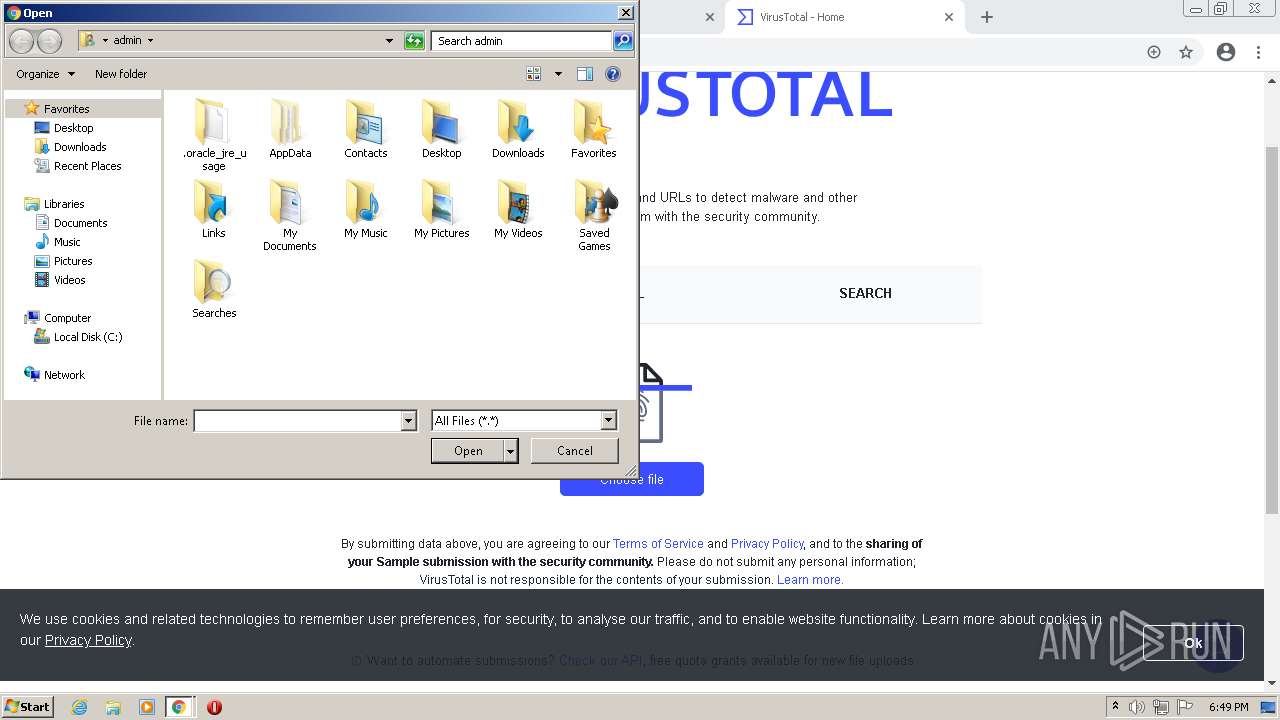Click the search magnifier icon
The image size is (1280, 720).
coord(623,41)
